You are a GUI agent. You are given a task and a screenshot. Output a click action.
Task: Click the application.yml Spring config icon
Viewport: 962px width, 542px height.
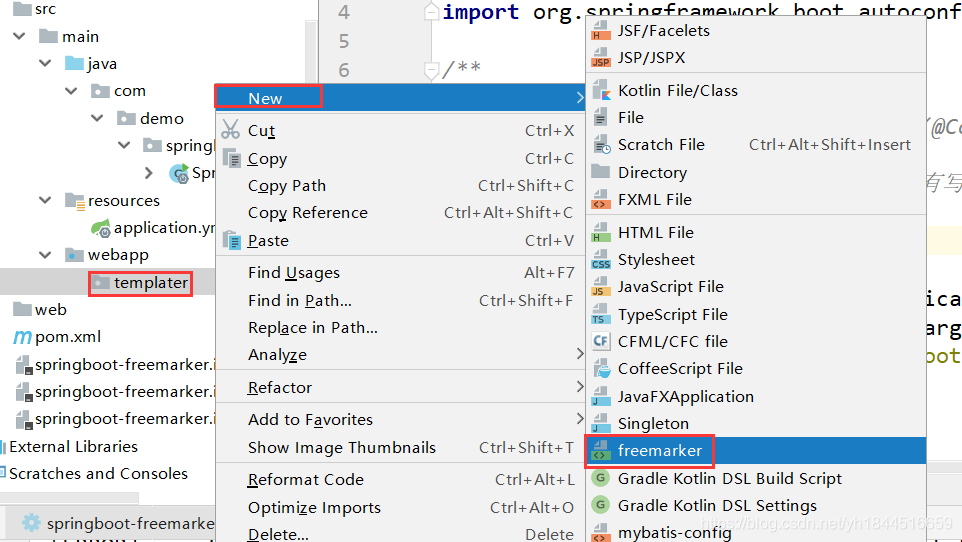tap(101, 228)
